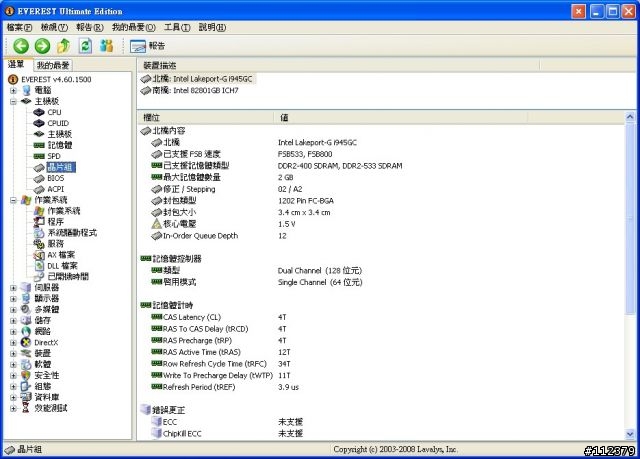Select the DirectX logo icon

26,342
